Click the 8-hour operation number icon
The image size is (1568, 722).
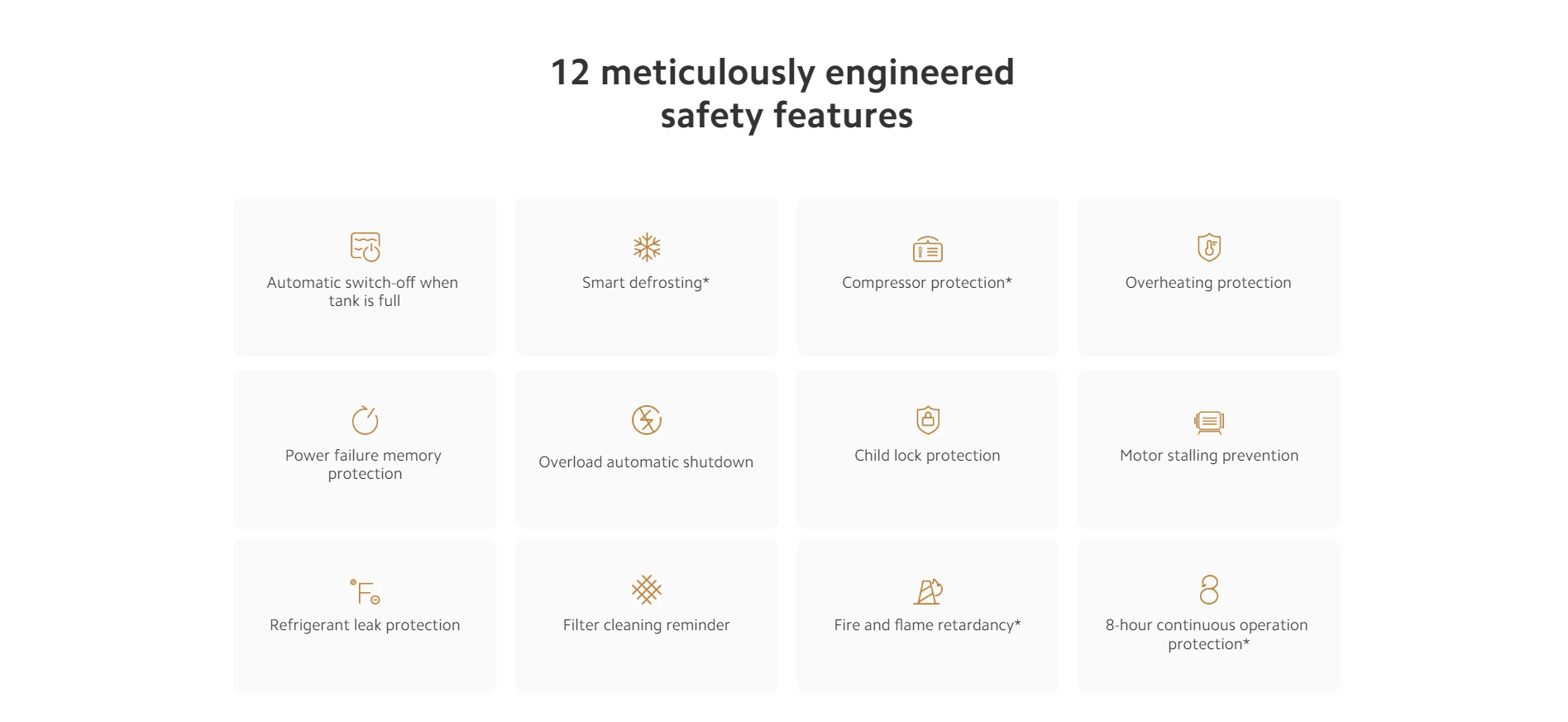click(x=1209, y=590)
